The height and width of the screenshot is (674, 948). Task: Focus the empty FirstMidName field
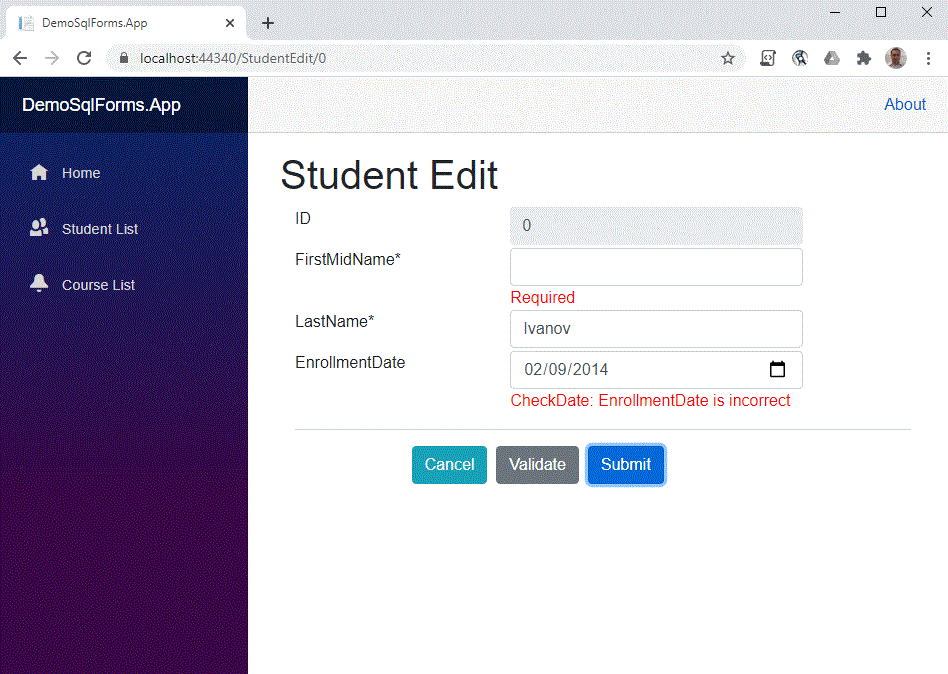coord(656,267)
